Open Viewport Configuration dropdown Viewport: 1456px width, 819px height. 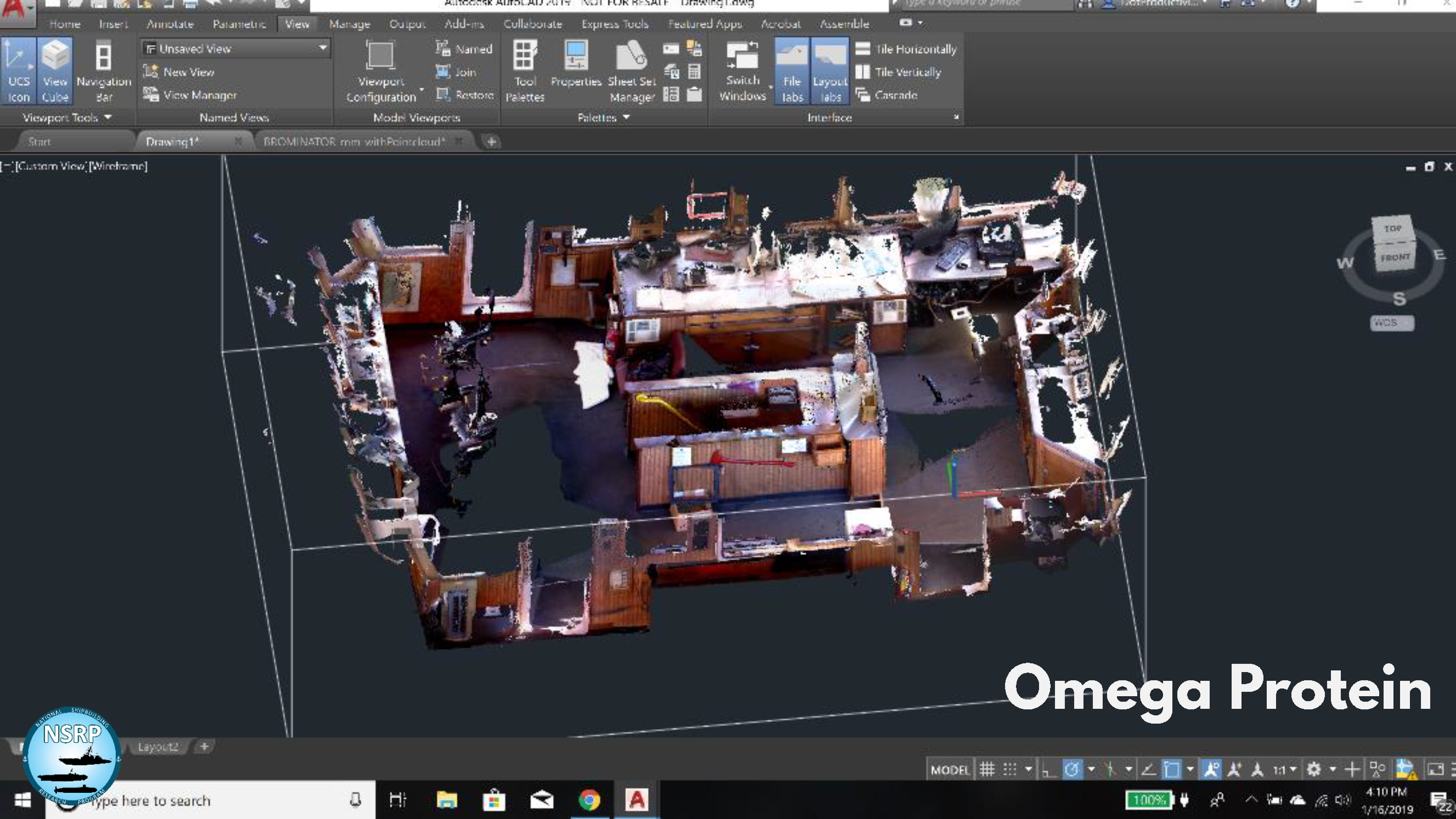tap(381, 71)
